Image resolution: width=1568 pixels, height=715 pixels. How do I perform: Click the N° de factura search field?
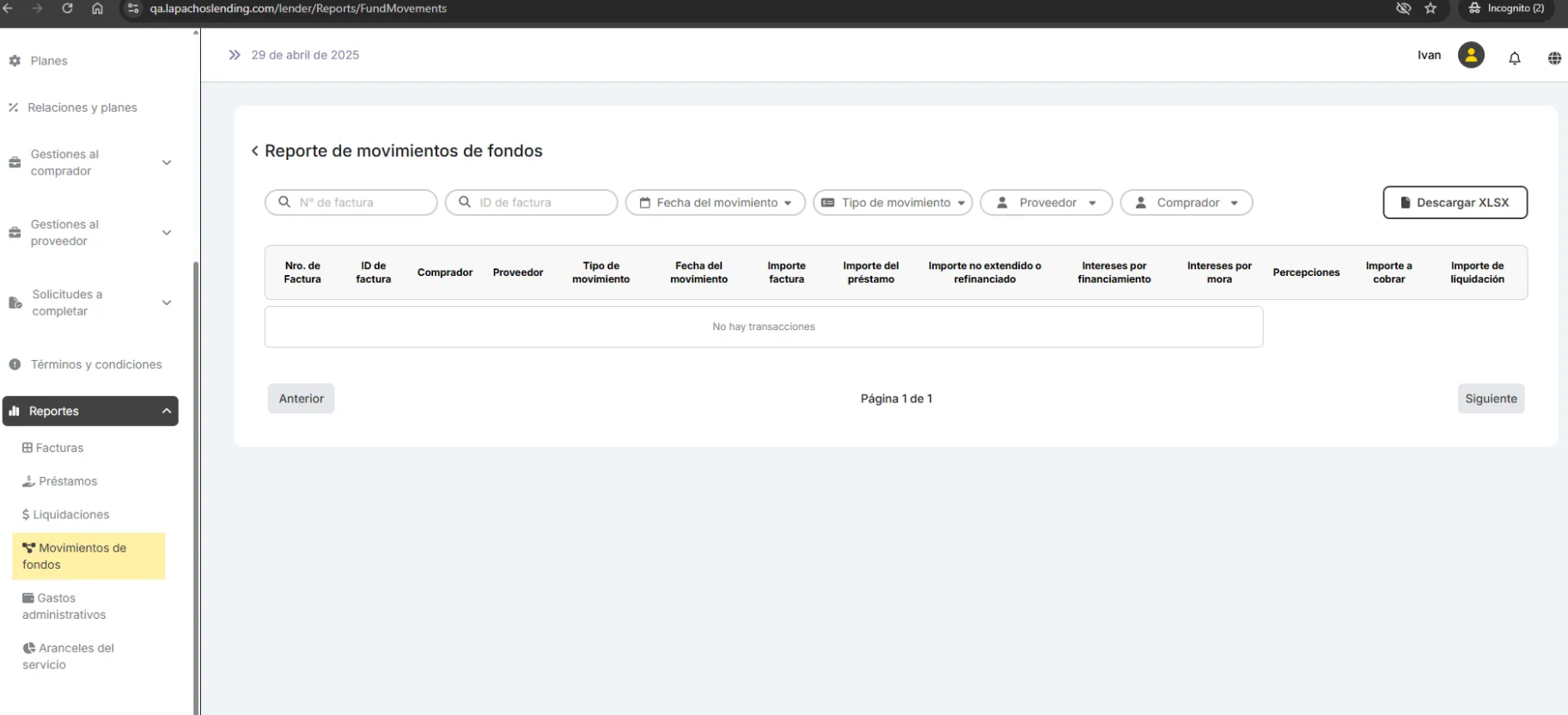pyautogui.click(x=361, y=203)
